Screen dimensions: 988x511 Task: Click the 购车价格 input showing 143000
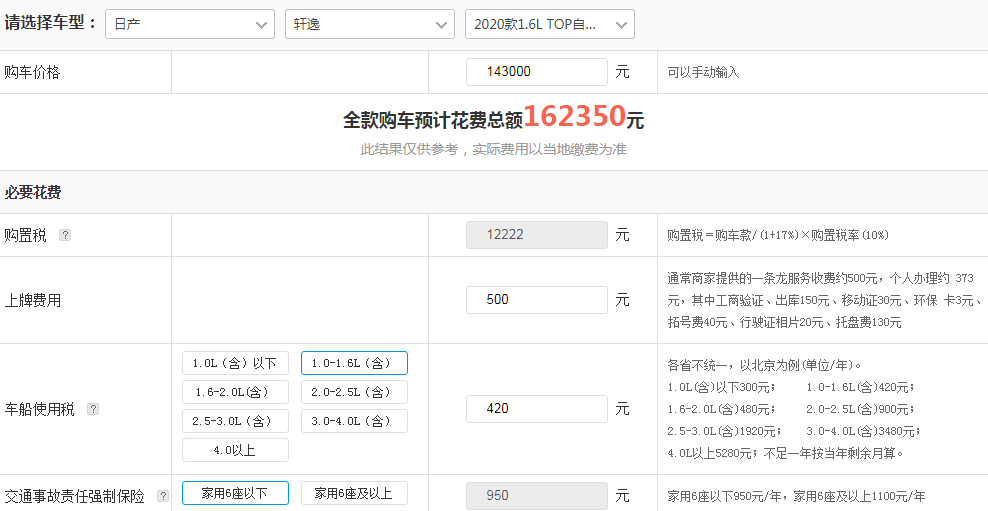537,72
